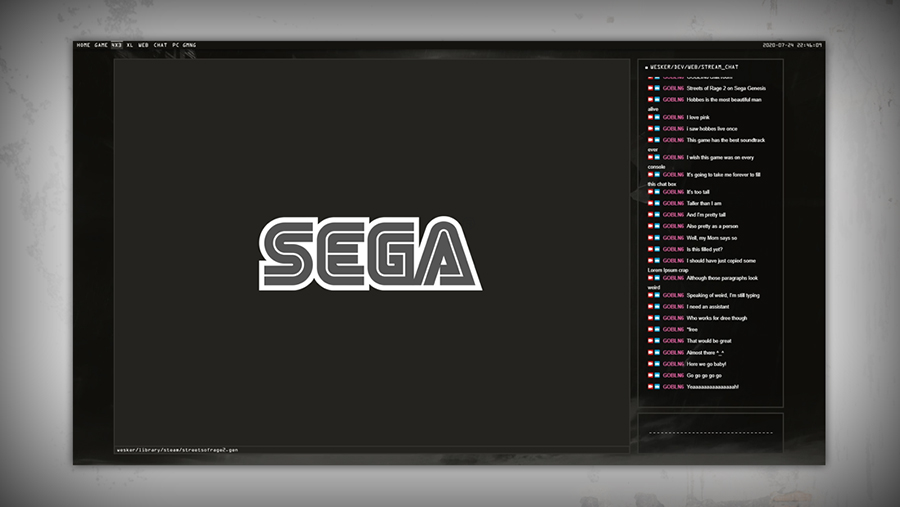Screen dimensions: 900x507
Task: Click GOBLN6 username next to 'Here we go baby!'
Action: click(x=673, y=364)
